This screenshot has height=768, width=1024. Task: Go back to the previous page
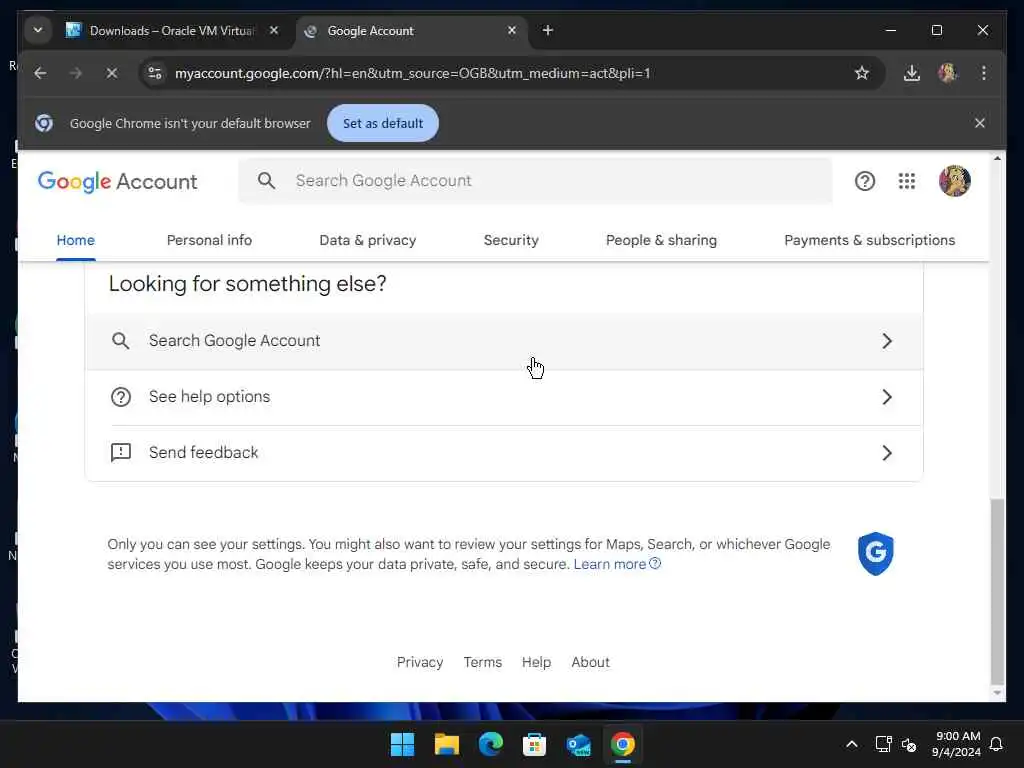[40, 73]
